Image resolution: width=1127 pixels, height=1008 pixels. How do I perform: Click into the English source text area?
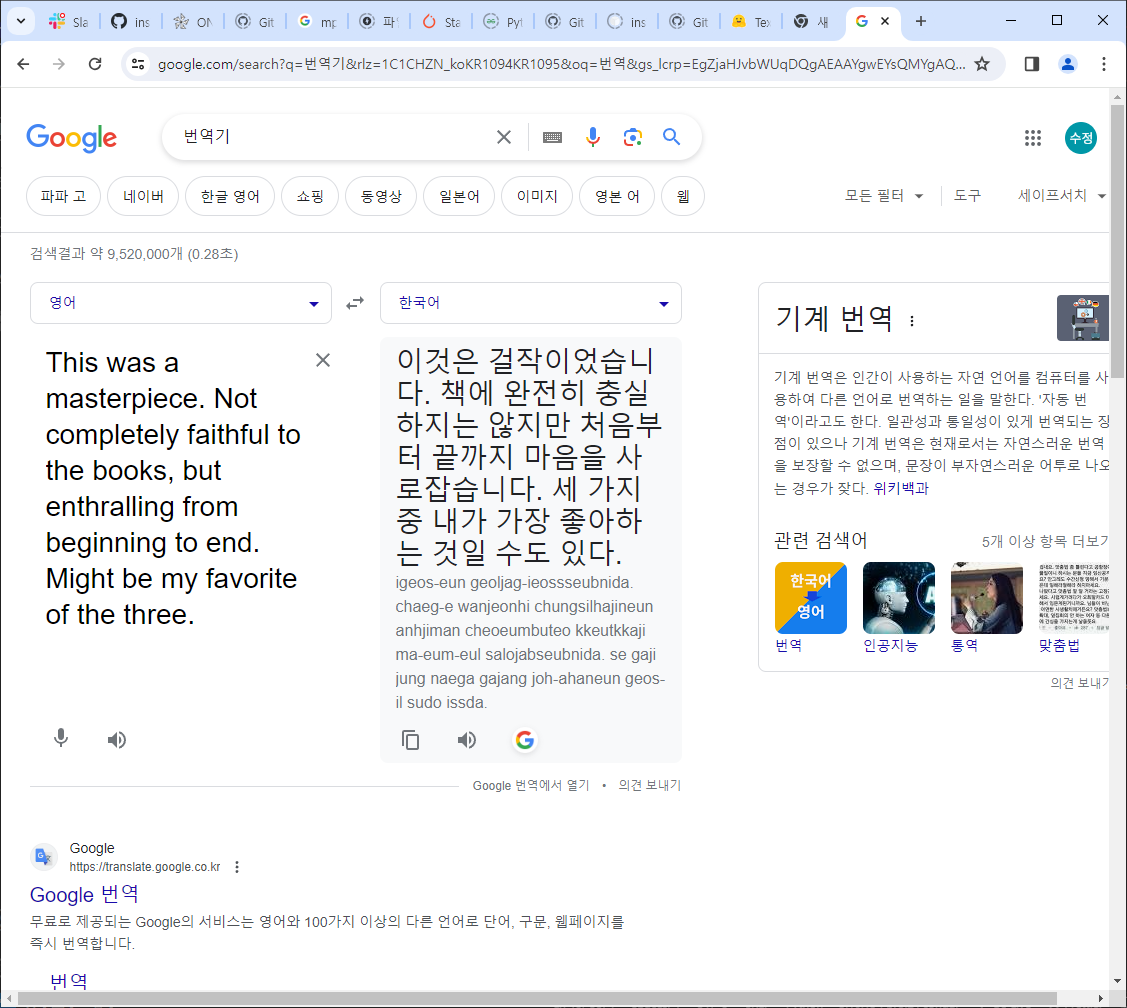[172, 488]
